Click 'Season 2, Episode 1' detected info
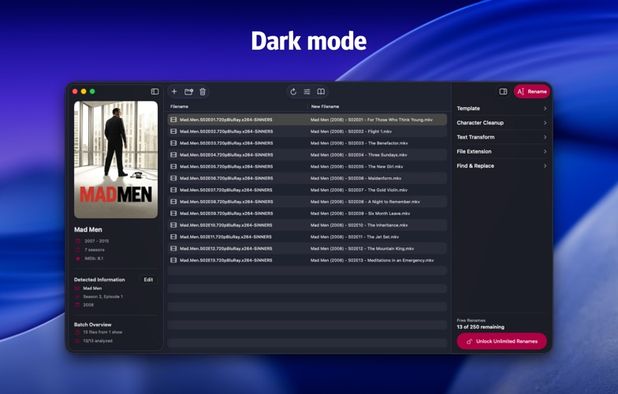The width and height of the screenshot is (618, 394). (x=103, y=296)
